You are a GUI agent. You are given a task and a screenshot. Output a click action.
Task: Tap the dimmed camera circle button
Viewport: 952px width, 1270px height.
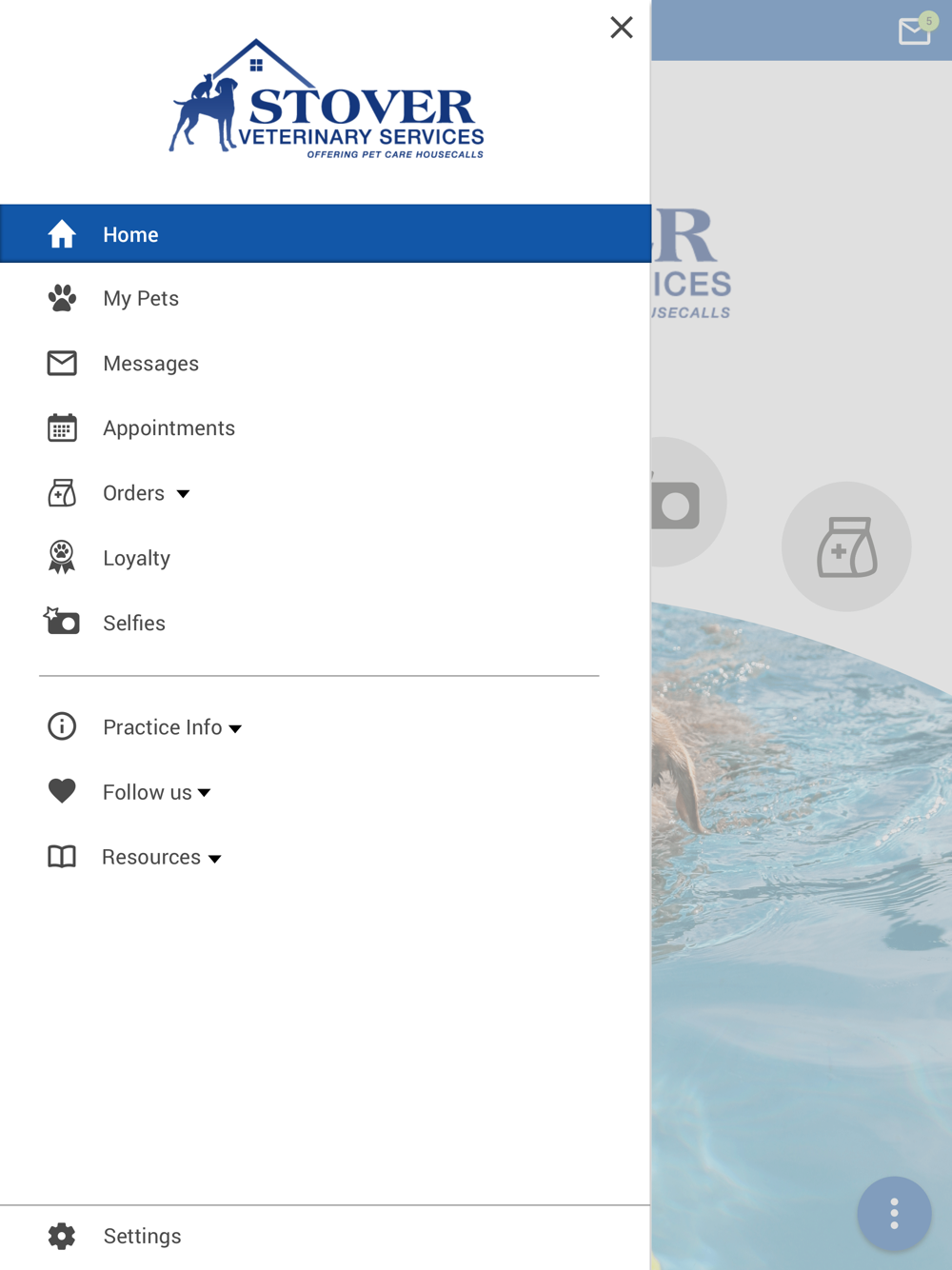coord(687,502)
